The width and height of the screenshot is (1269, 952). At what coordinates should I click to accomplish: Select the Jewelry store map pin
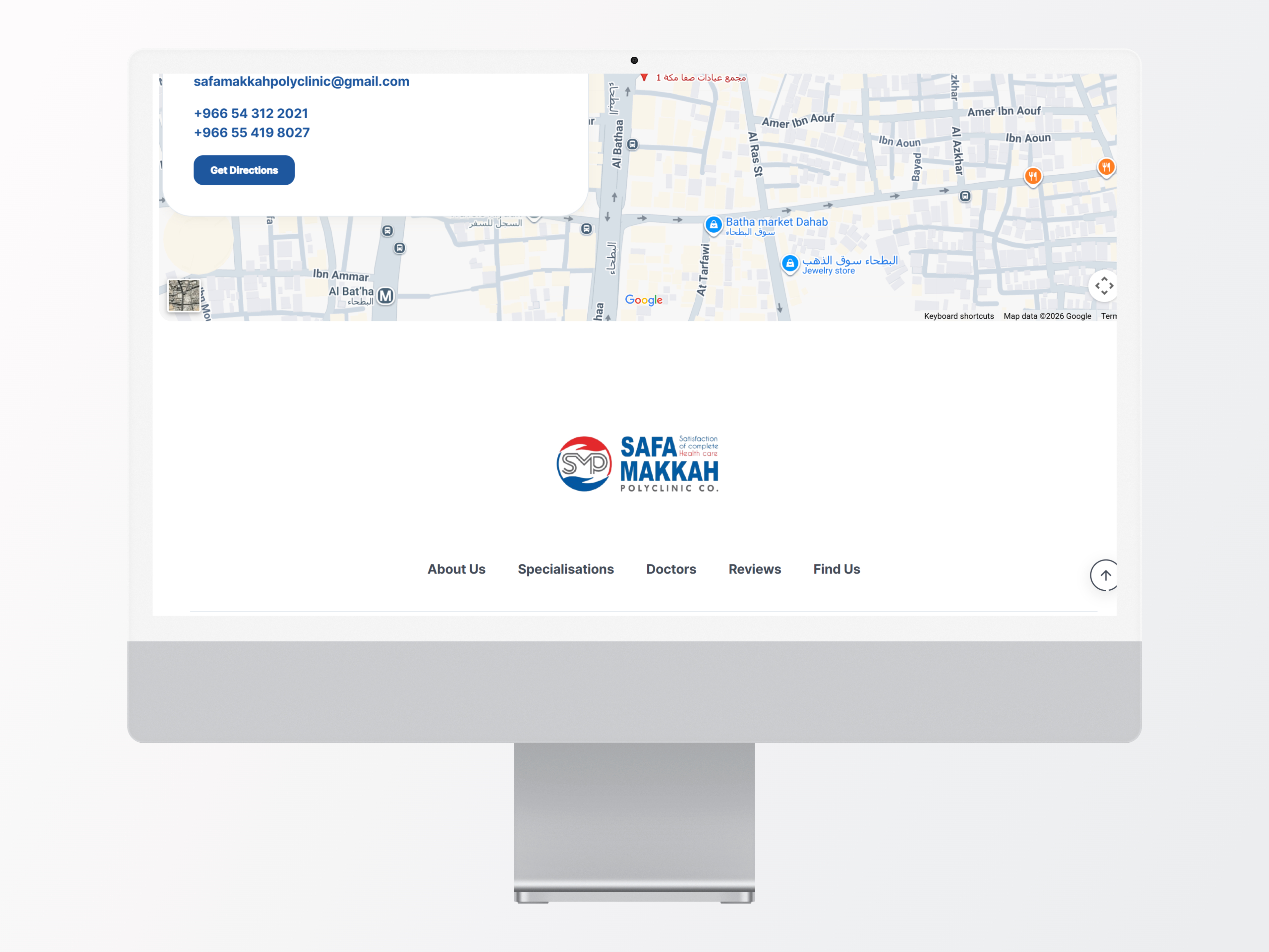(790, 264)
